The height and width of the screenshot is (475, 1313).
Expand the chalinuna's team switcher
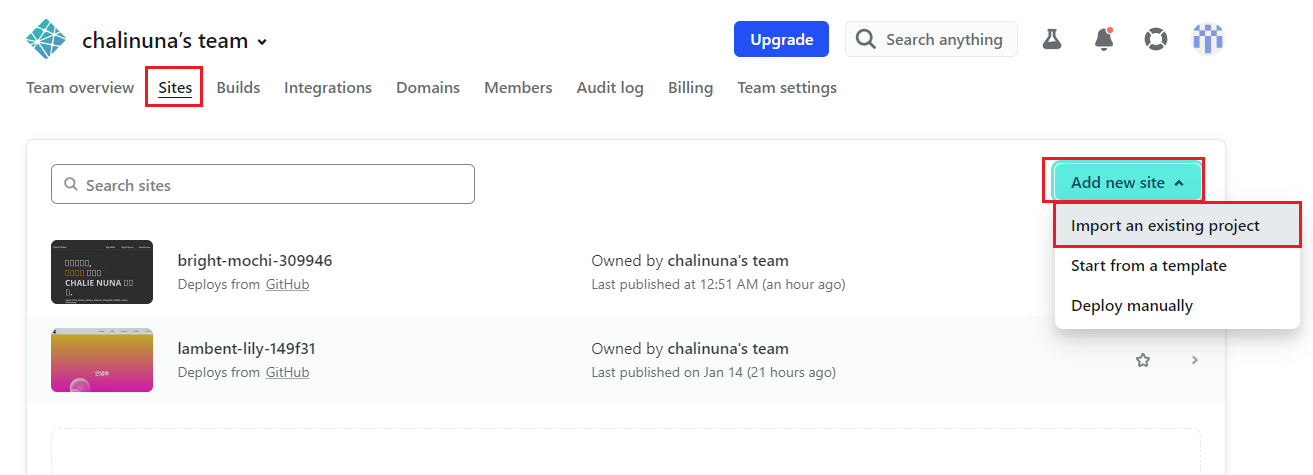click(x=175, y=41)
